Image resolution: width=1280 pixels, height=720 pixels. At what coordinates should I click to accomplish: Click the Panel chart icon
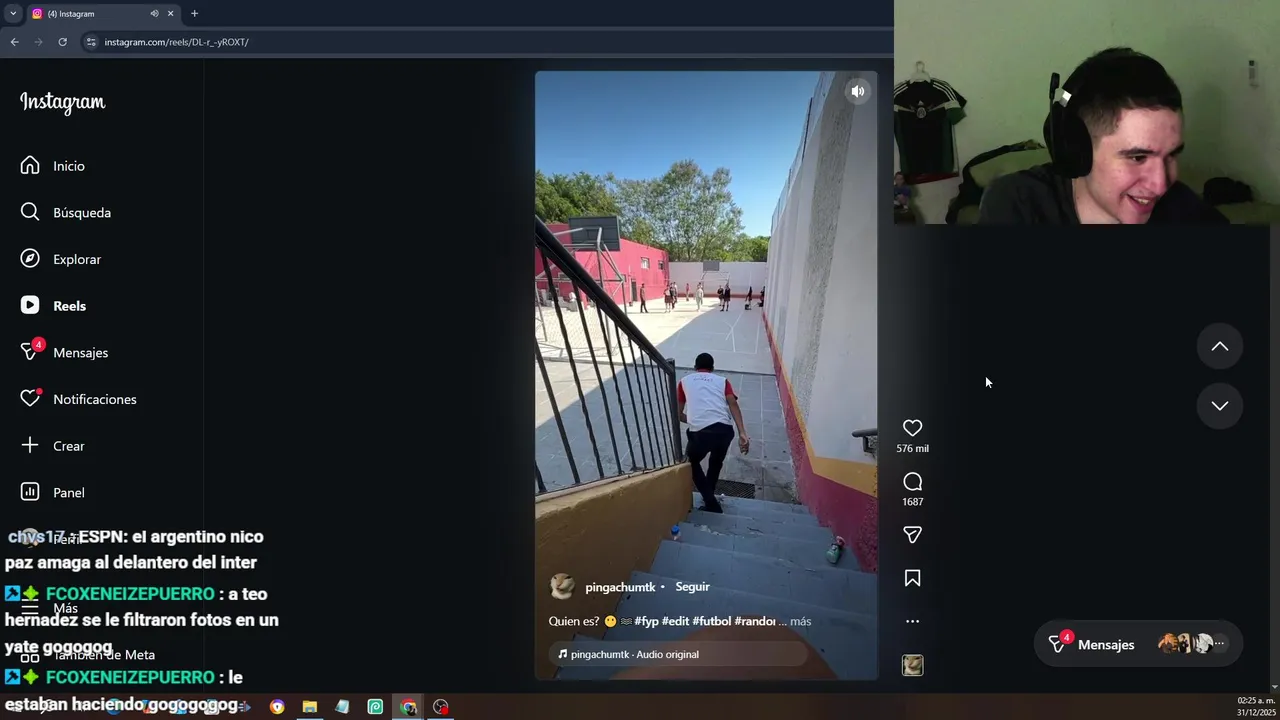[30, 492]
